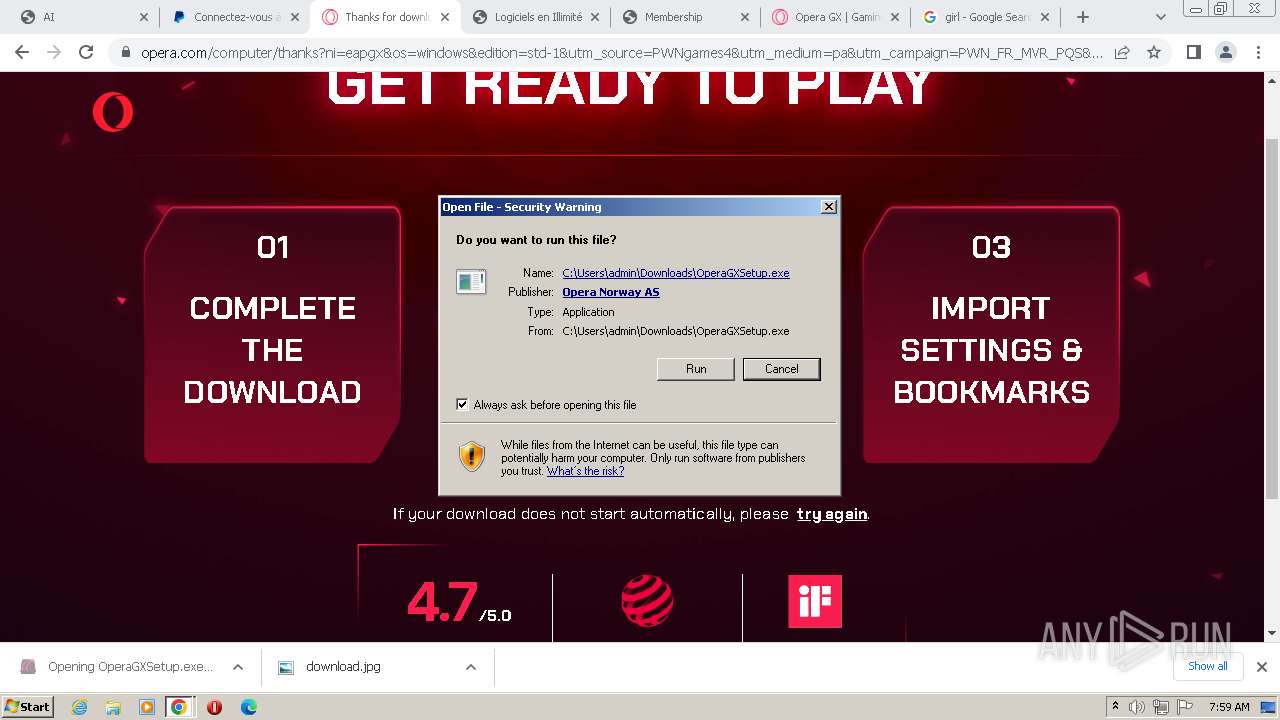The height and width of the screenshot is (720, 1280).
Task: Open the media player taskbar icon
Action: (147, 707)
